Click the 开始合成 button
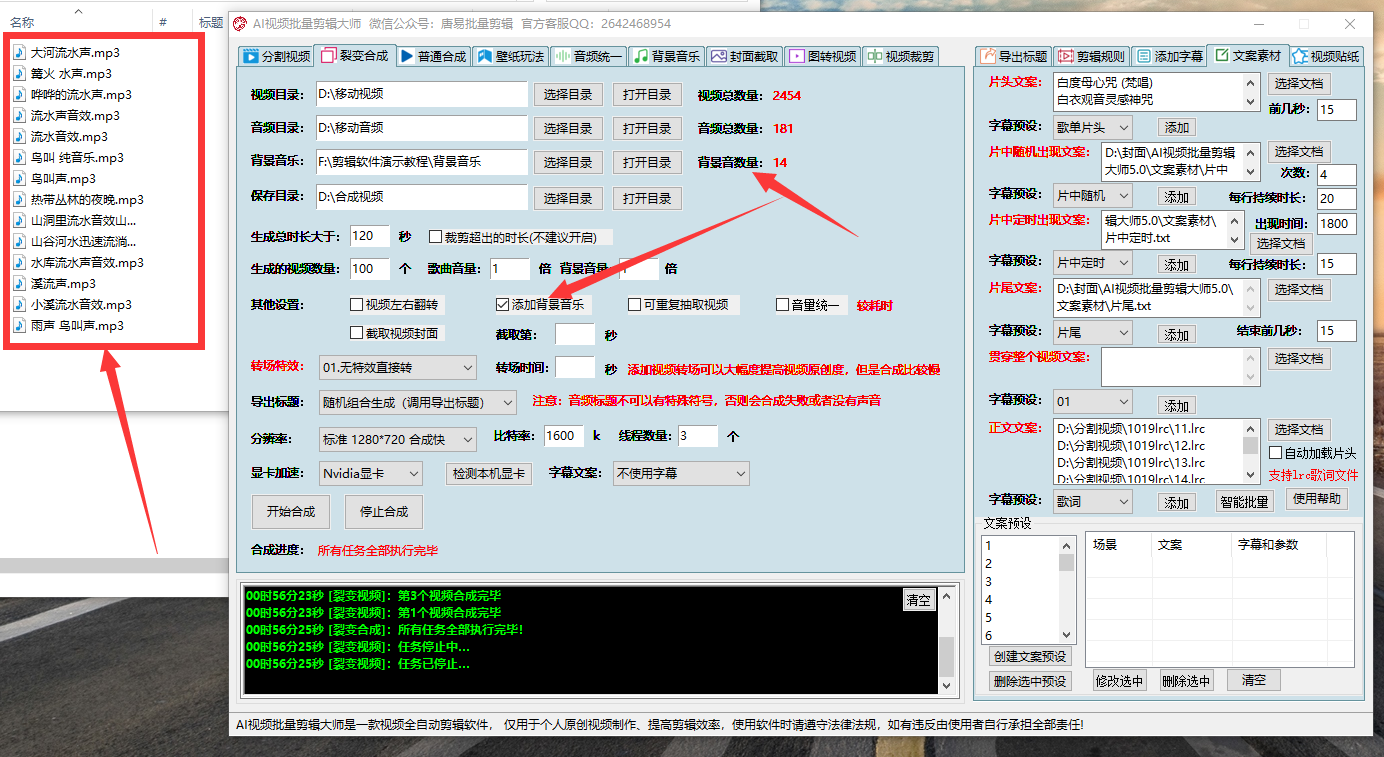The image size is (1384, 757). coord(291,511)
